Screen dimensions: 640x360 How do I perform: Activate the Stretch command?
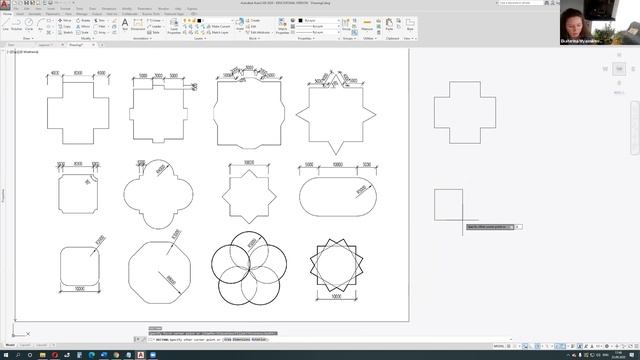[x=65, y=32]
